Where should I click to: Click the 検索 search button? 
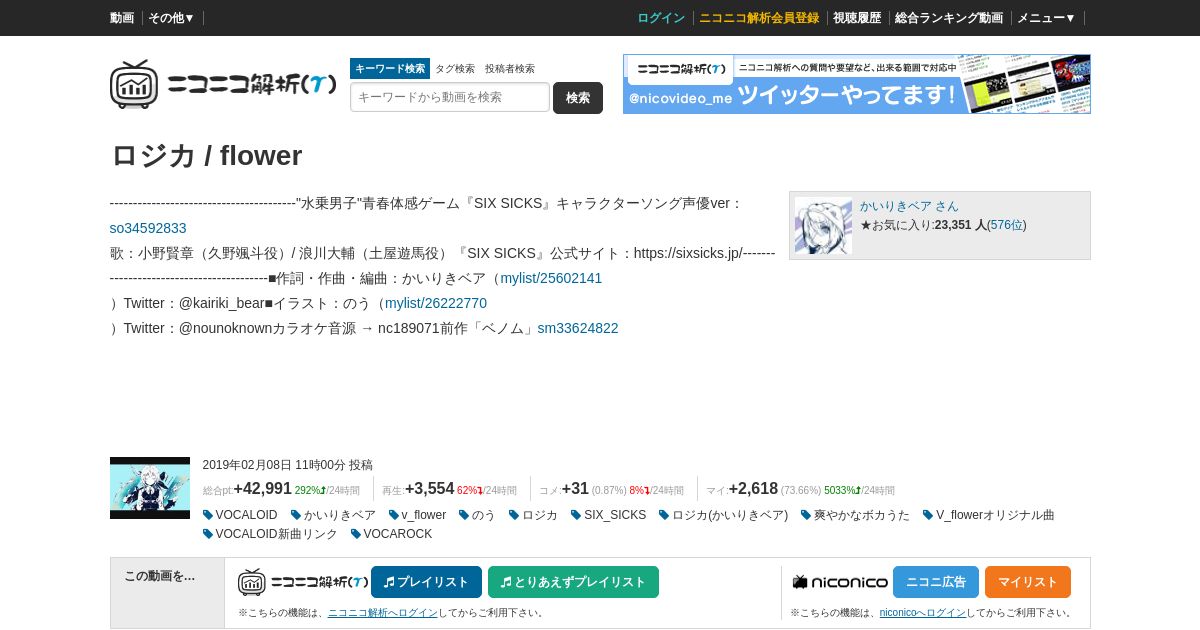(x=578, y=98)
